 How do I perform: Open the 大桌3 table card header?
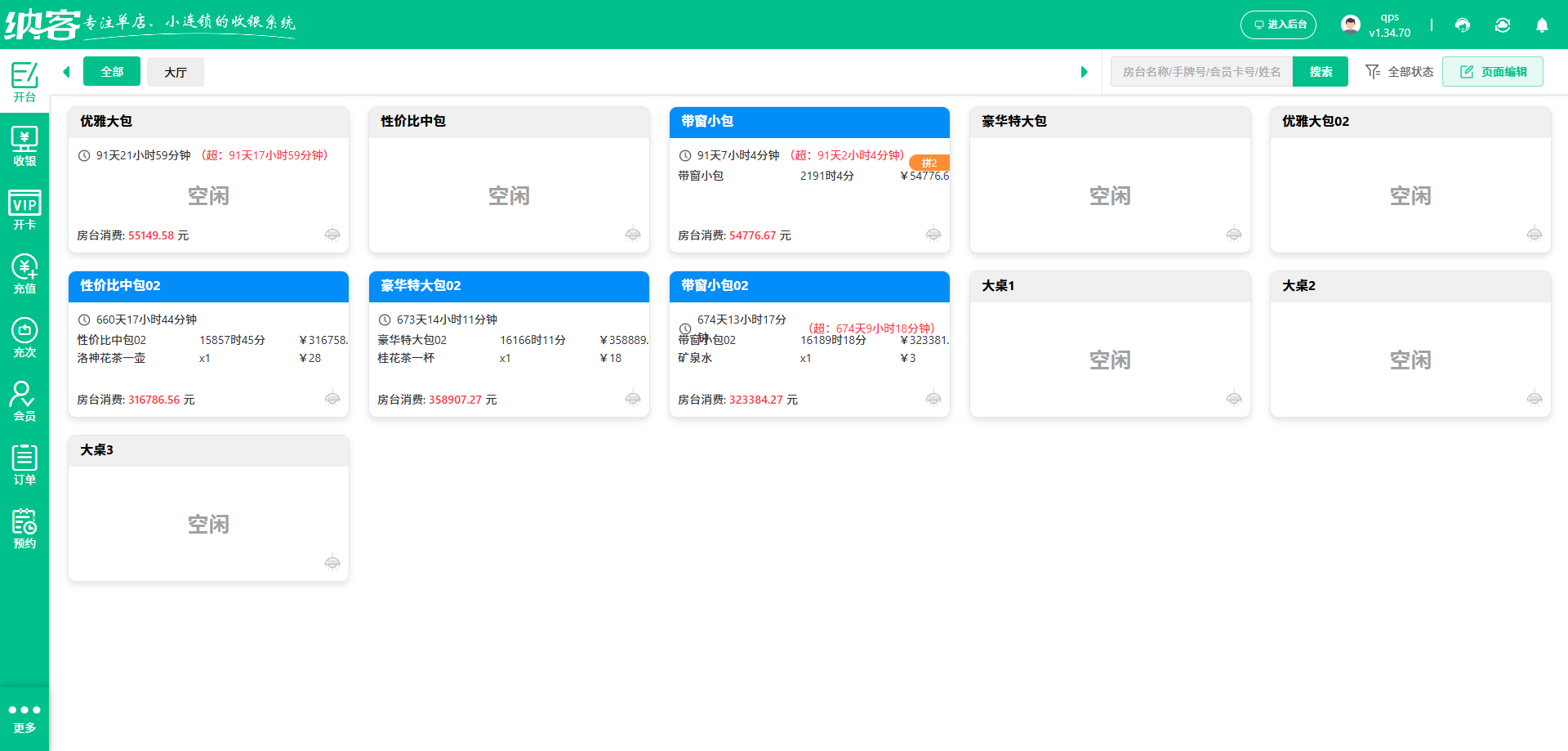pos(208,450)
